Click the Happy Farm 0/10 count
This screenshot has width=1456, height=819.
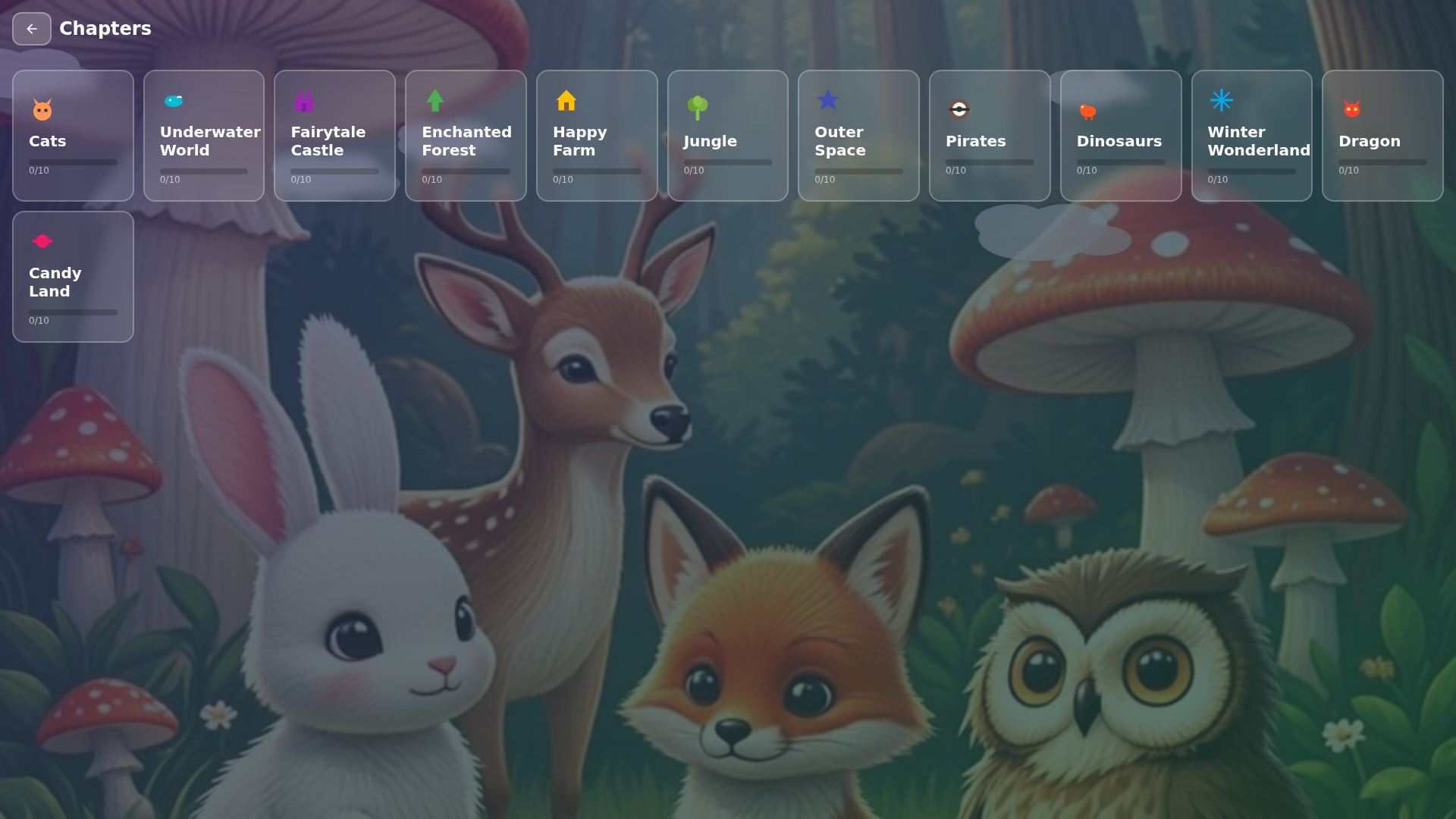(563, 180)
